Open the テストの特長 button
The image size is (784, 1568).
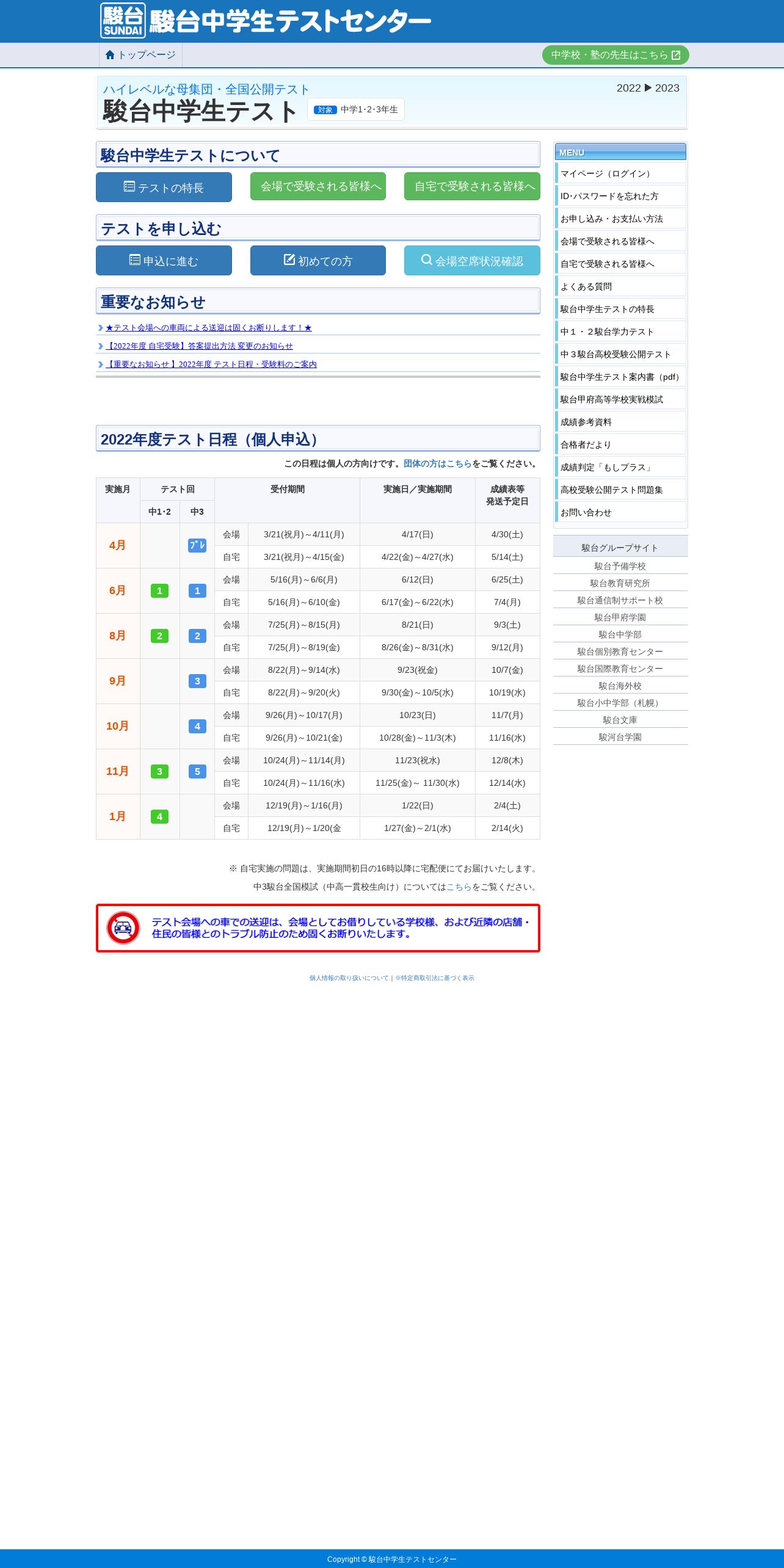[x=164, y=187]
